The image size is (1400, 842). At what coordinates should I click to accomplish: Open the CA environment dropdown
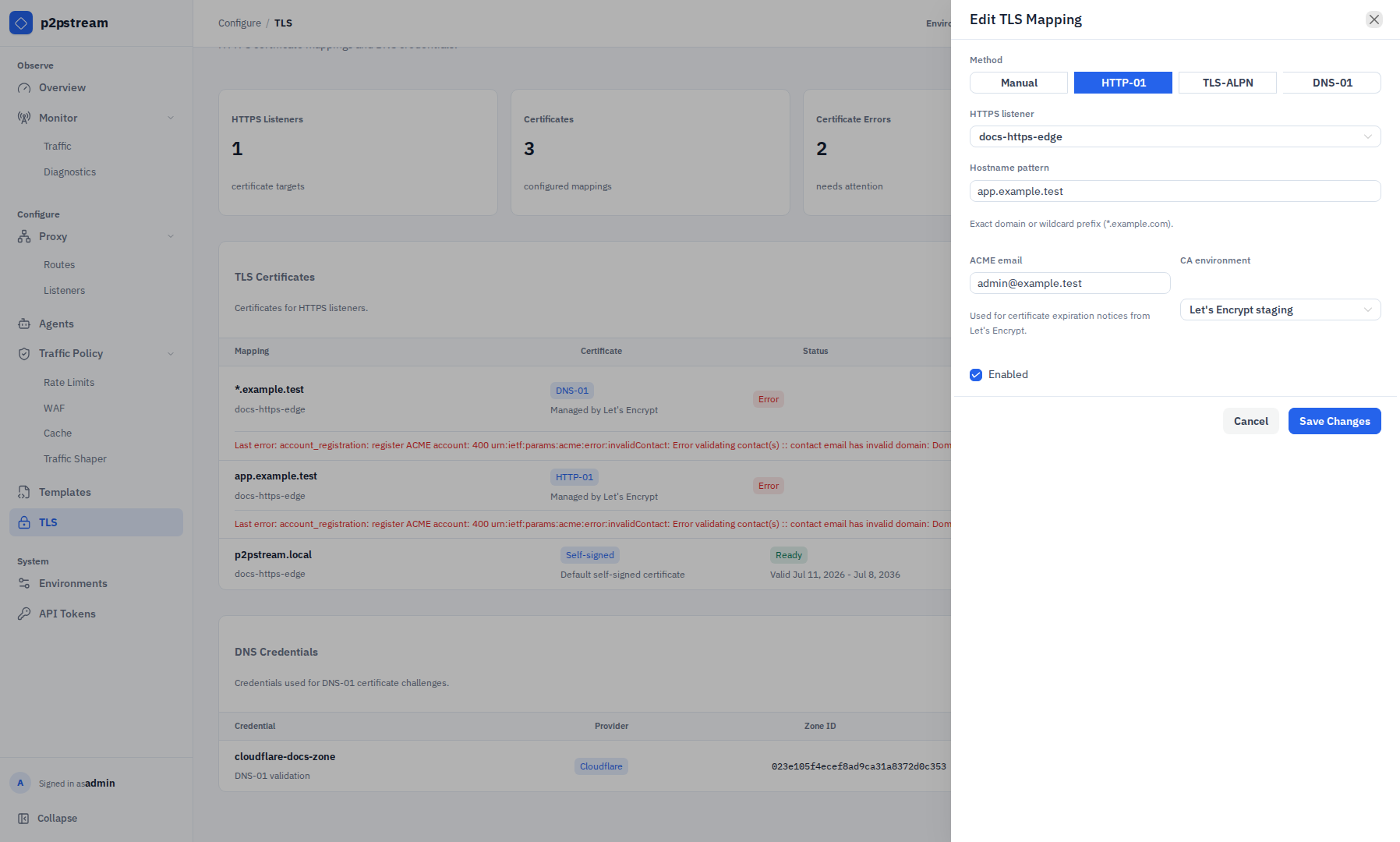pos(1280,310)
